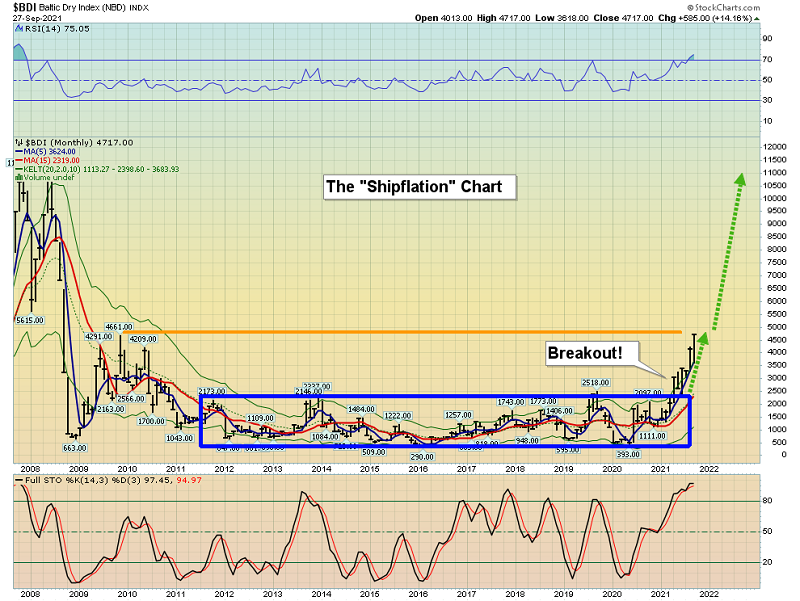This screenshot has width=800, height=601.
Task: Click the 1084.00 price label
Action: coord(325,437)
